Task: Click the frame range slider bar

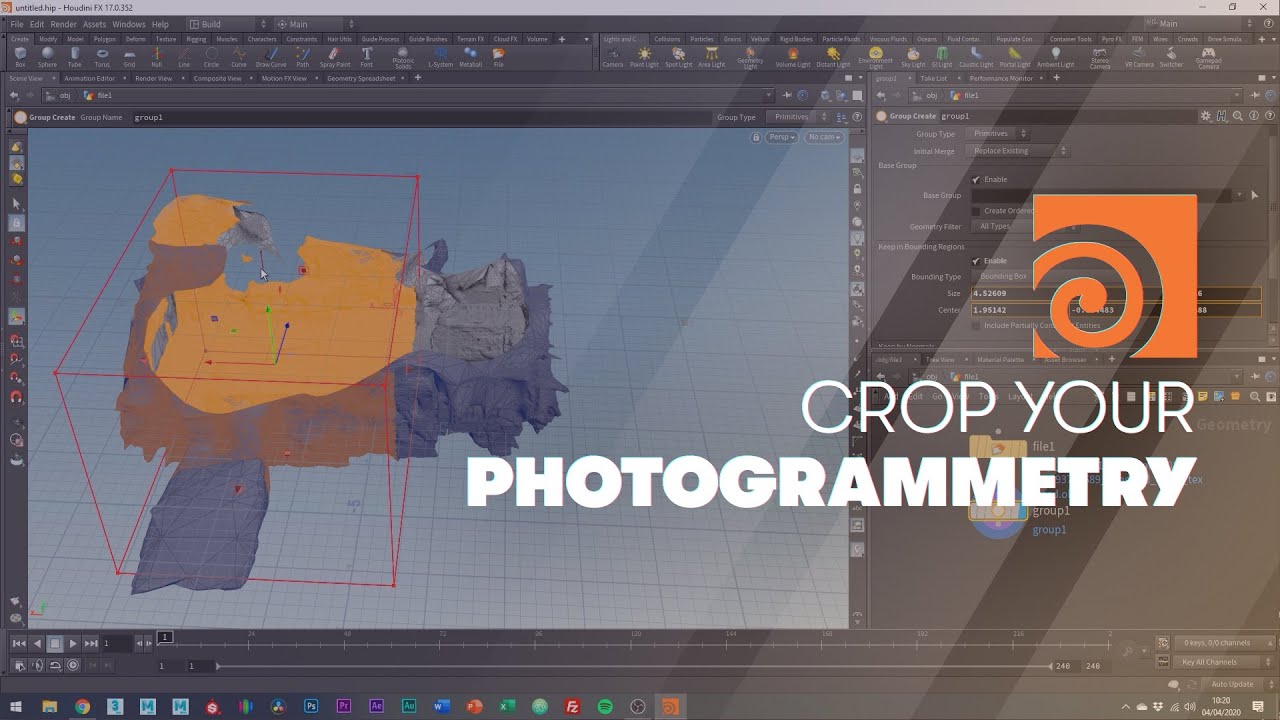Action: (x=634, y=666)
